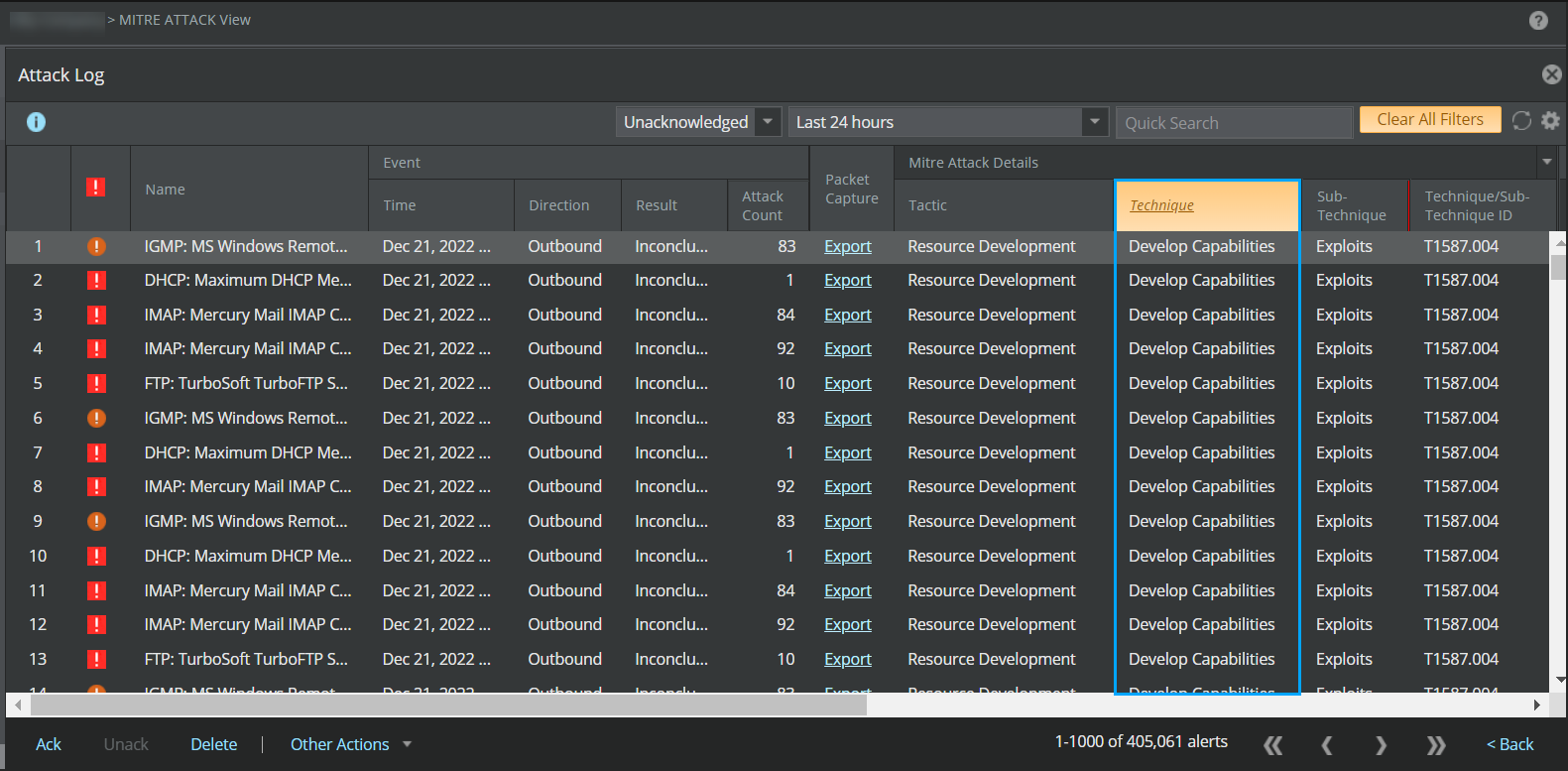Screen dimensions: 1568x771
Task: Click Export link in row 1
Action: point(848,246)
